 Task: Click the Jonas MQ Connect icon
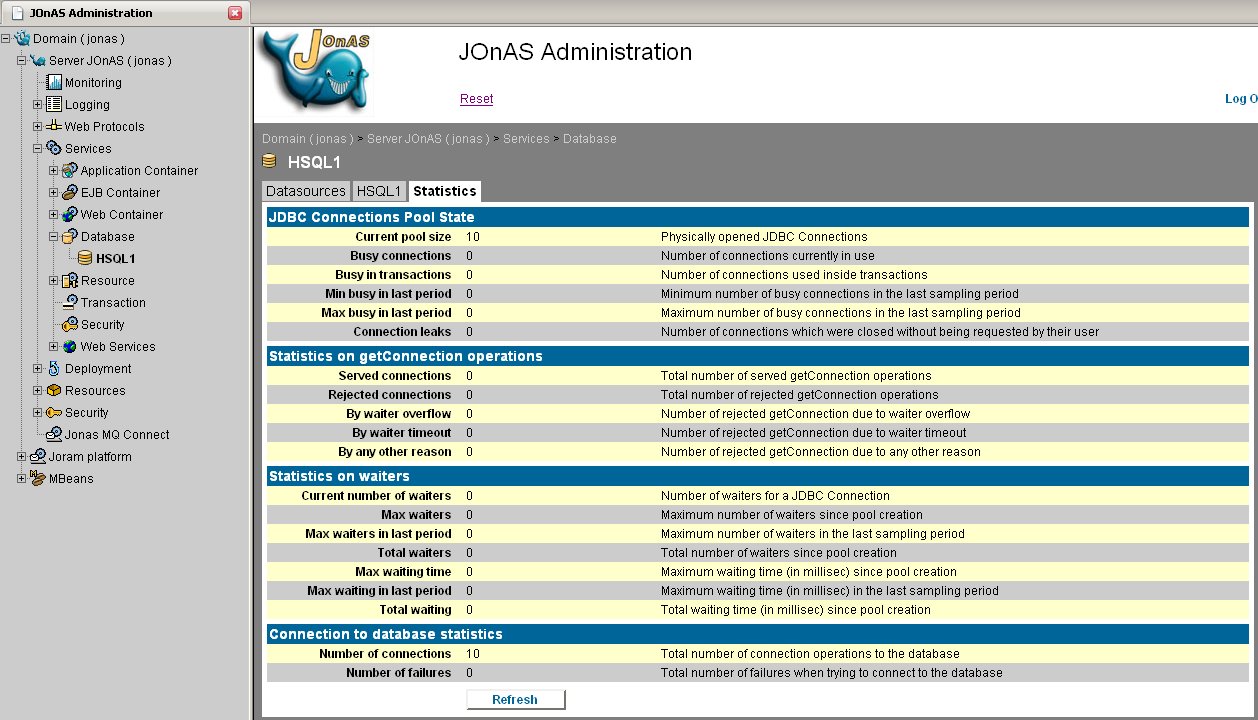54,435
